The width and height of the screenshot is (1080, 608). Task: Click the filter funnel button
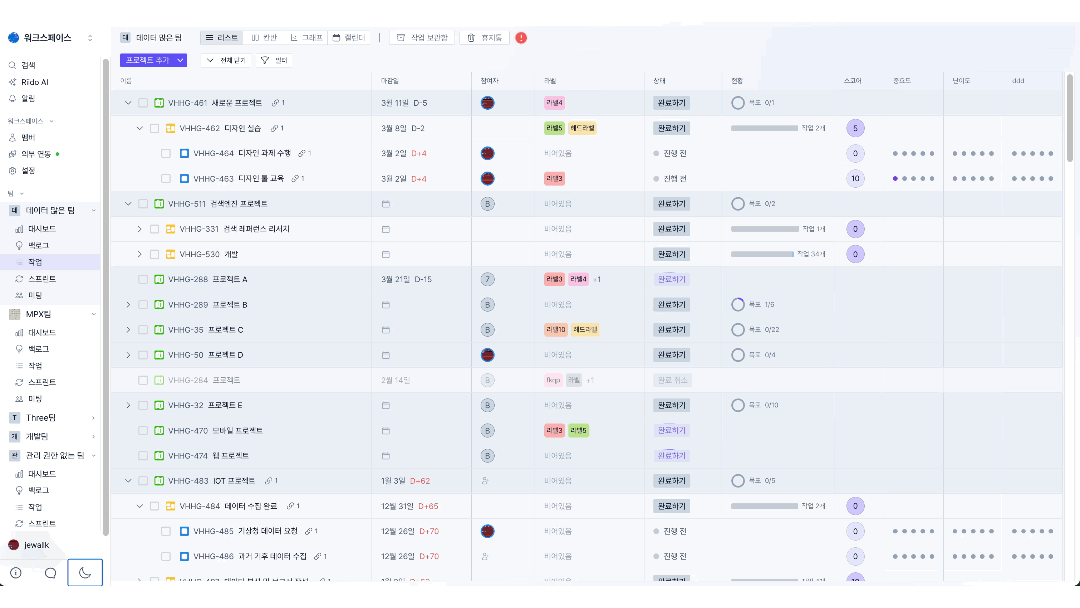(x=274, y=60)
